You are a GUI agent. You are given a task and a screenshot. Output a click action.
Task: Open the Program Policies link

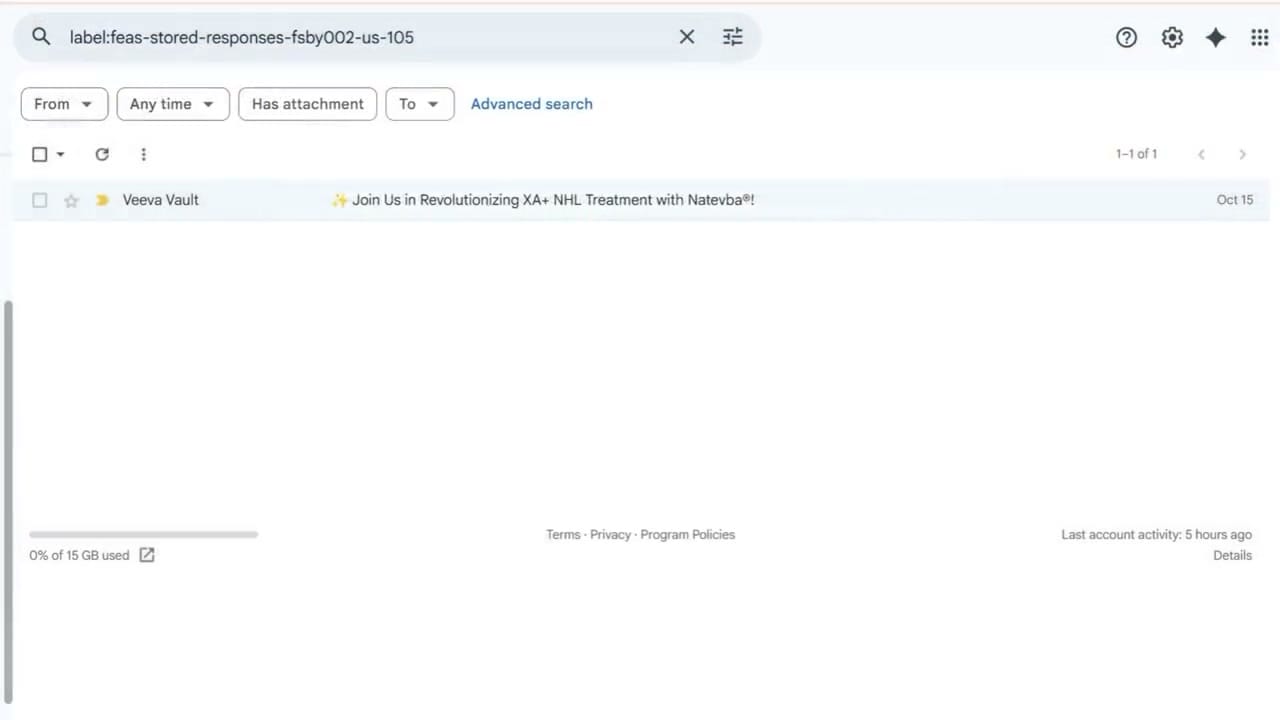click(x=688, y=535)
